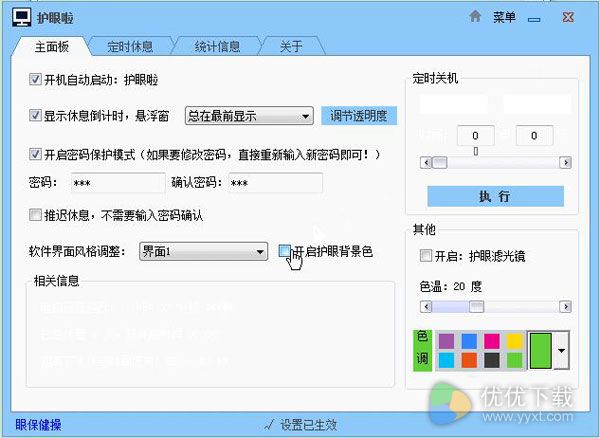
Task: Open the 菜单 menu
Action: 504,17
